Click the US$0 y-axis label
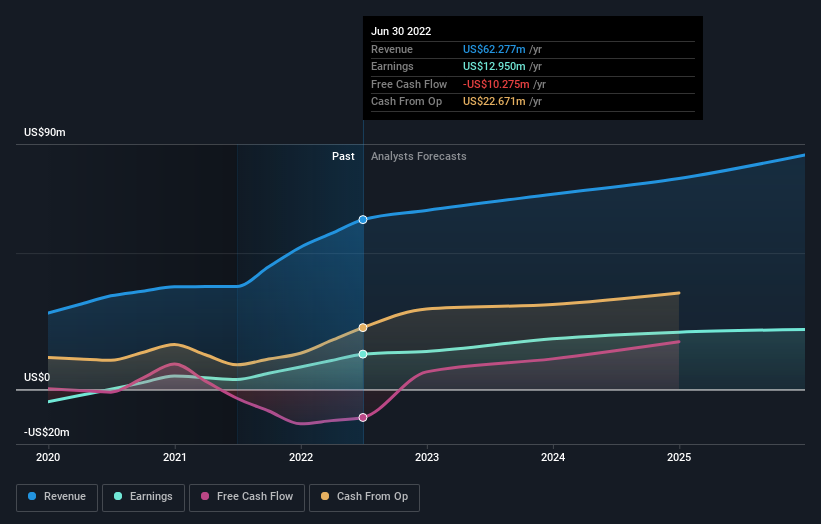The width and height of the screenshot is (821, 524). (x=37, y=377)
